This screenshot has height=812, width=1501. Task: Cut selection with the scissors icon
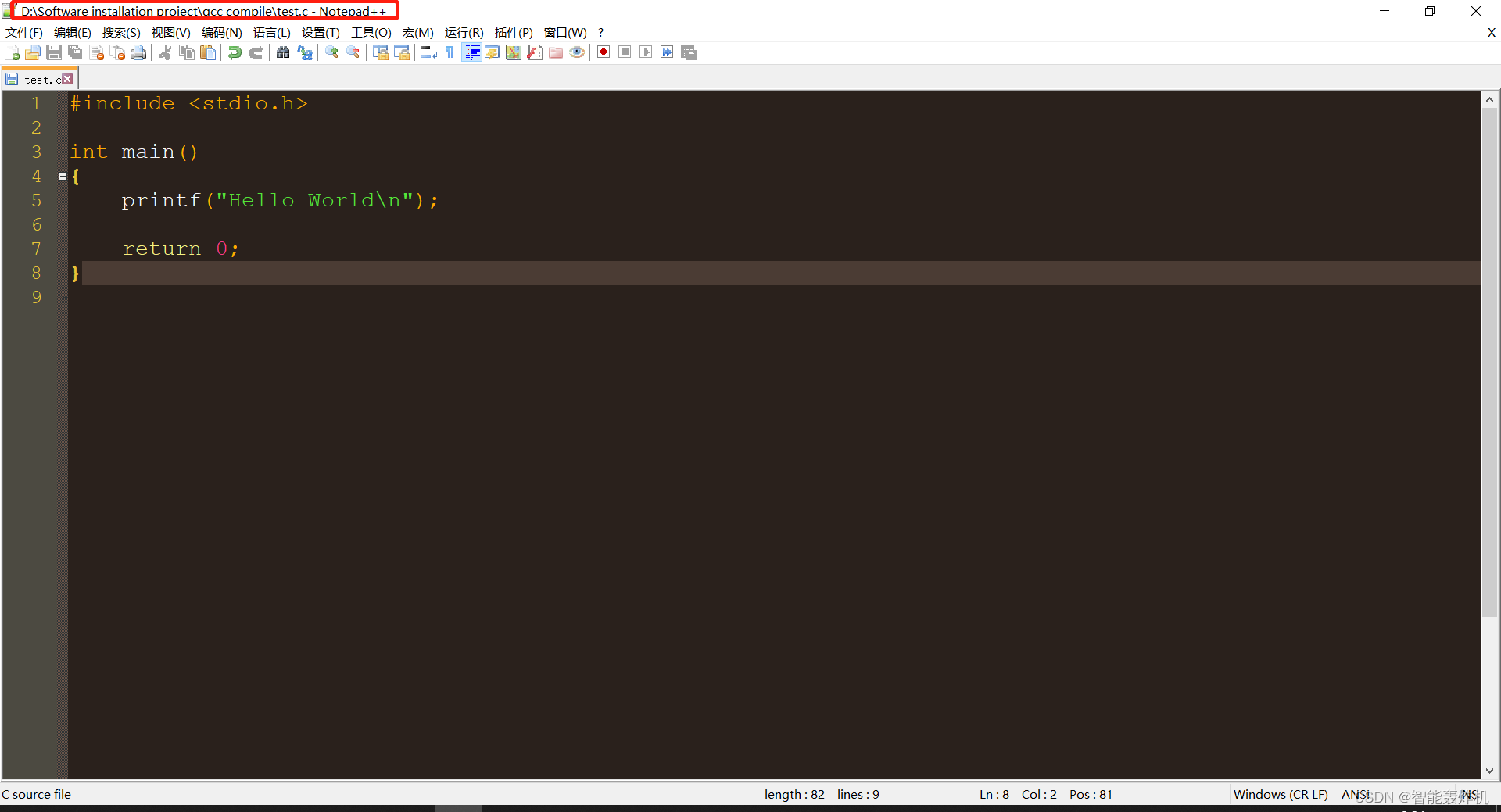coord(166,52)
